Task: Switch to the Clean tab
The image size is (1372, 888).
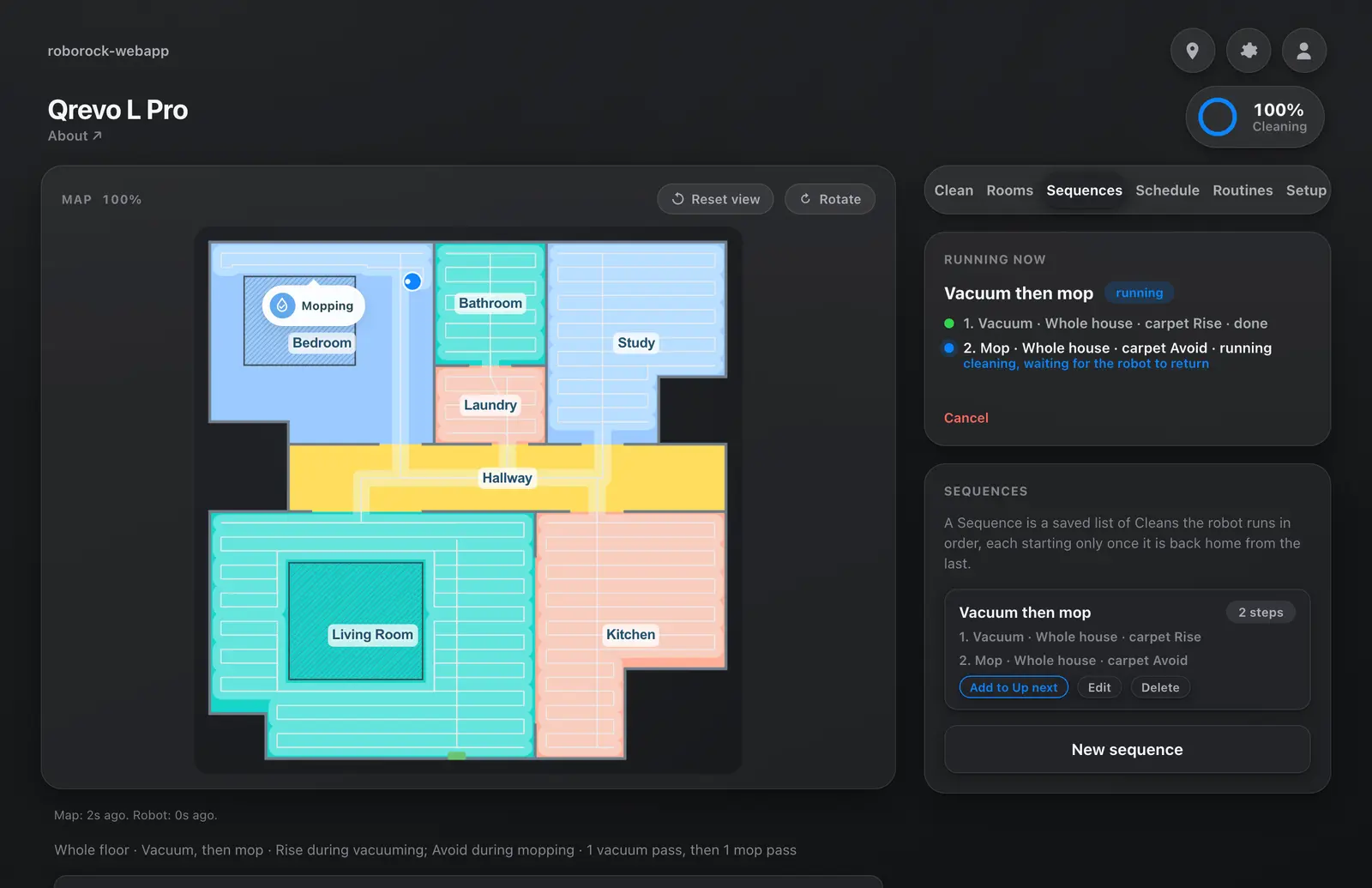Action: (x=954, y=190)
